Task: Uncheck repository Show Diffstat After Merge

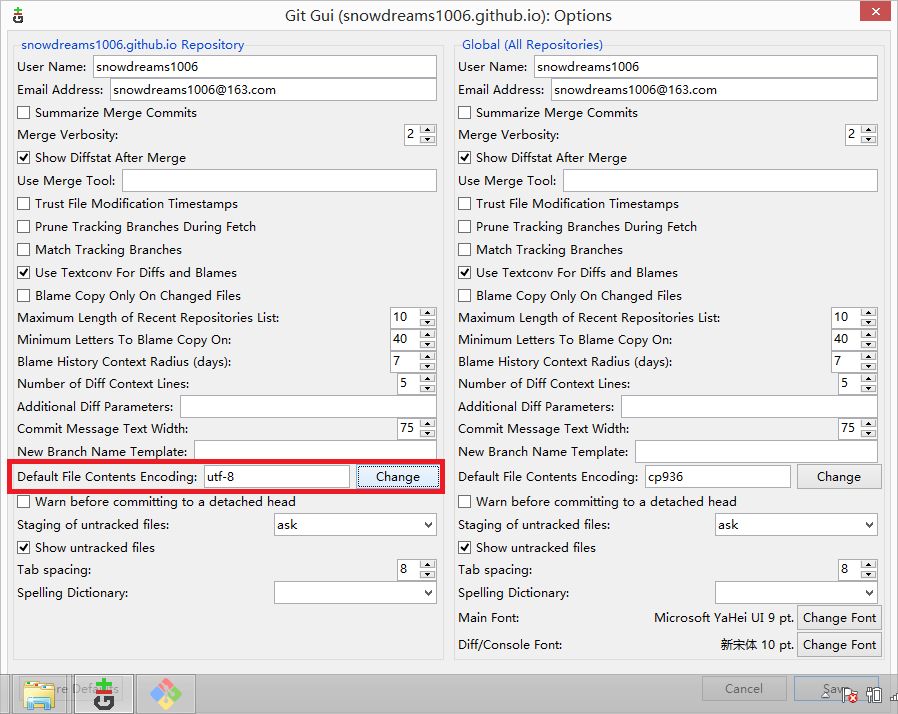Action: click(23, 157)
